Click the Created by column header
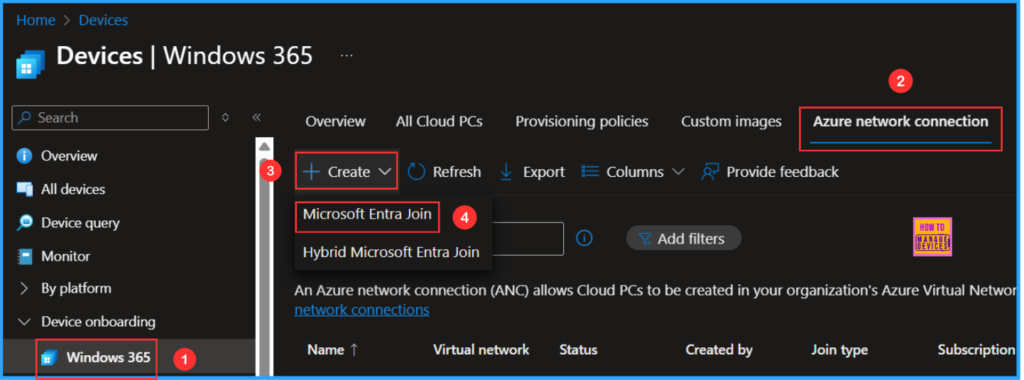Image resolution: width=1024 pixels, height=380 pixels. 719,350
